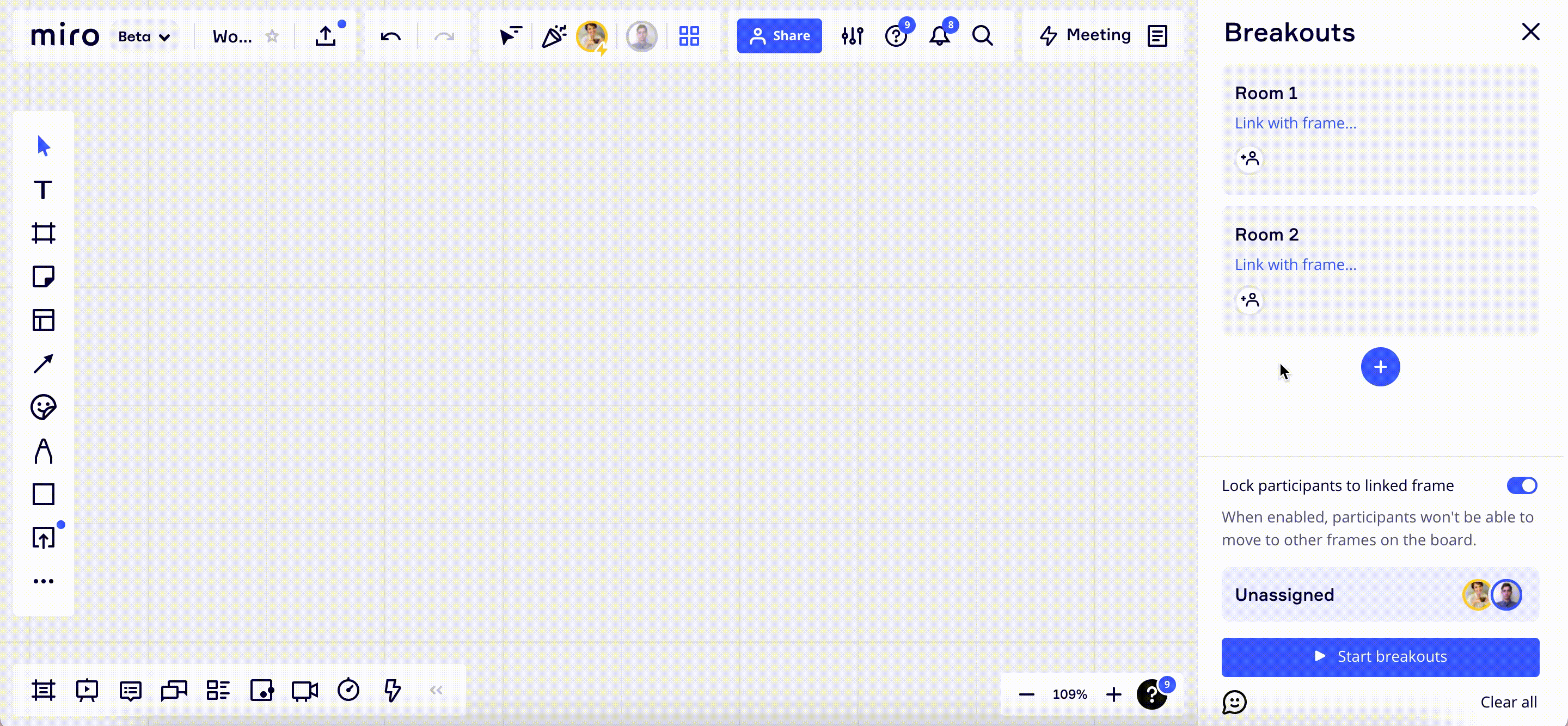Open the Templates tool
This screenshot has width=1568, height=726.
coord(43,320)
